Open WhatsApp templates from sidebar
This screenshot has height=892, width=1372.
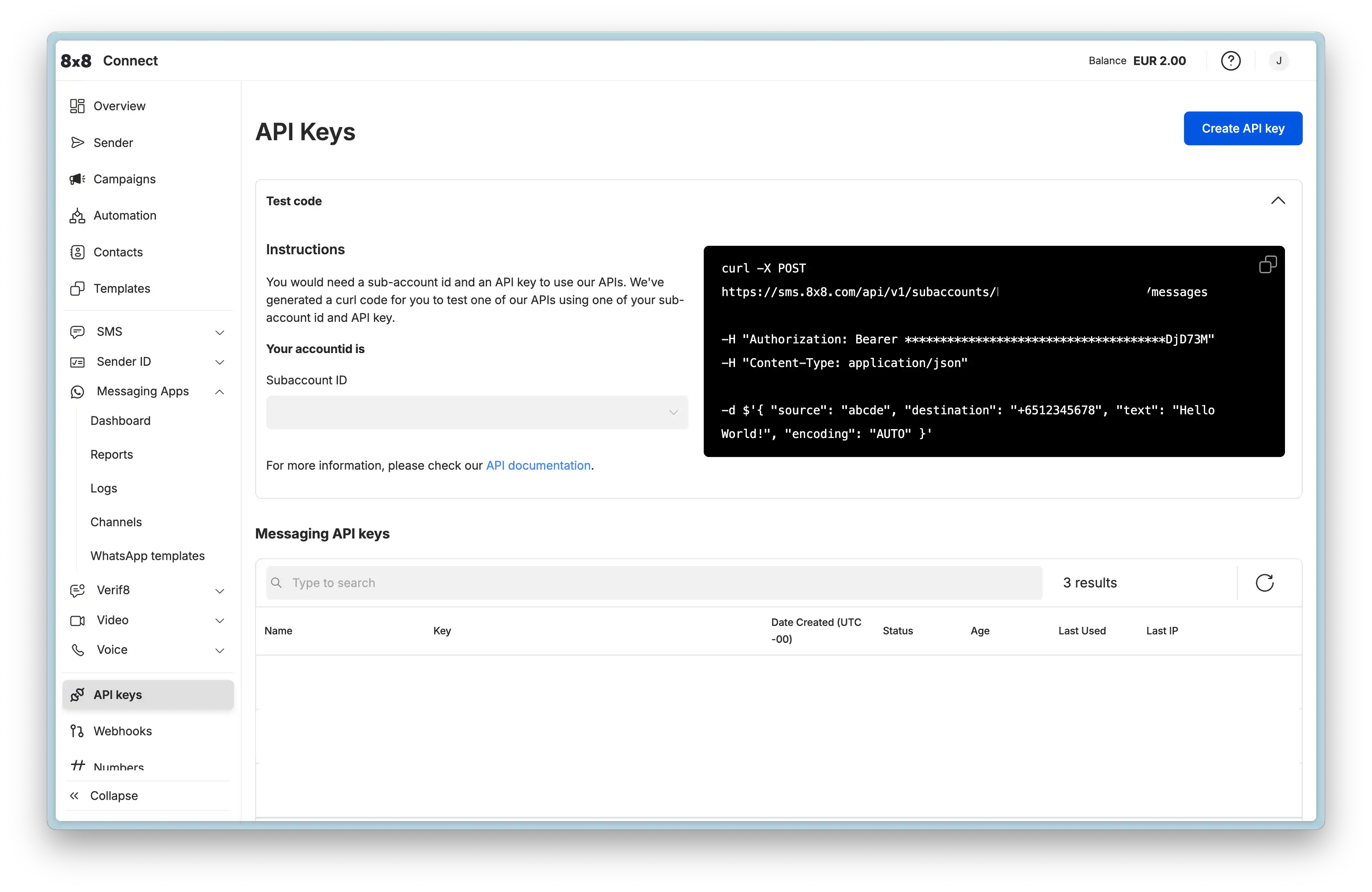[147, 555]
